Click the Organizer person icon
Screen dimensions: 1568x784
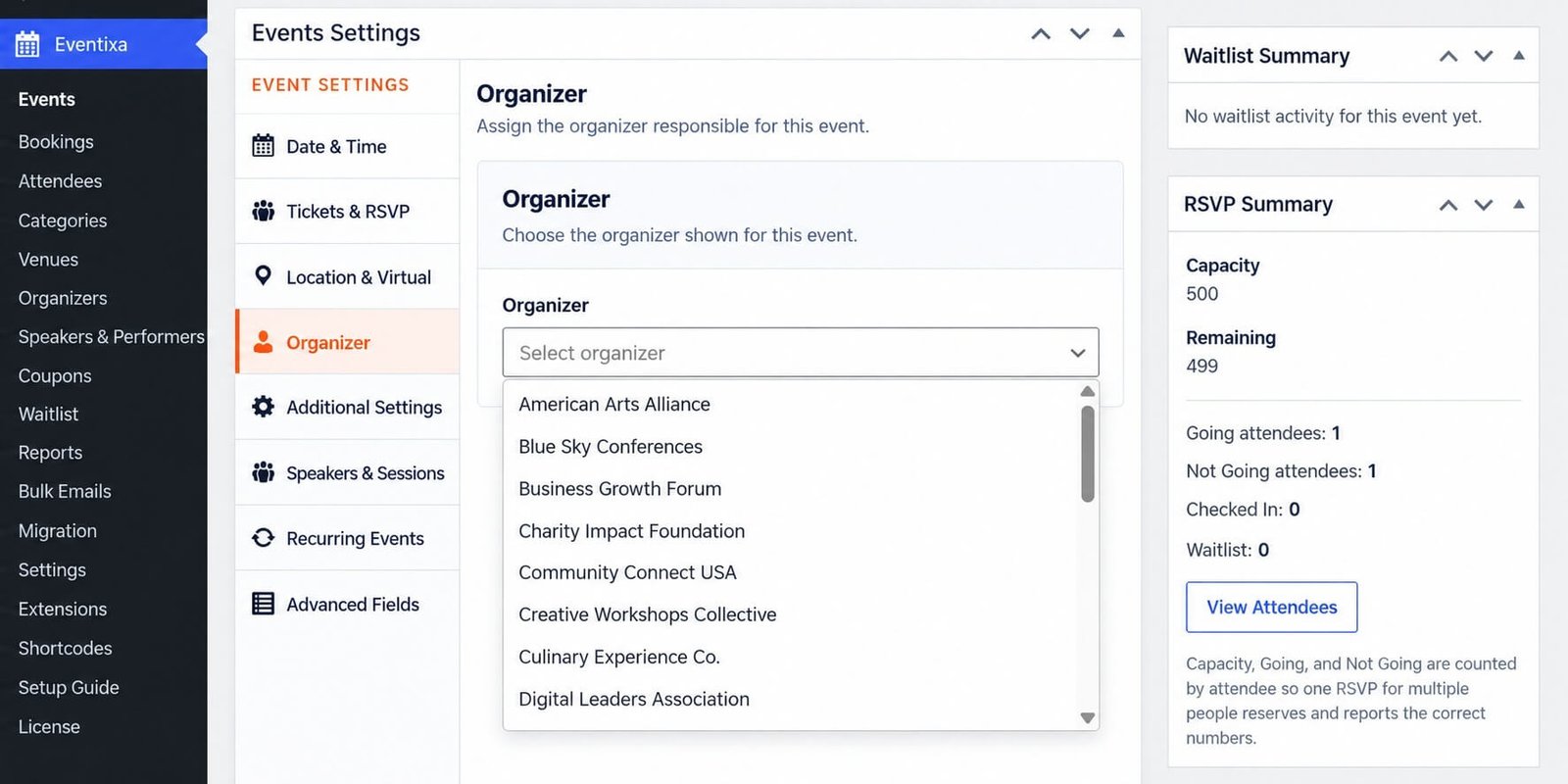263,342
